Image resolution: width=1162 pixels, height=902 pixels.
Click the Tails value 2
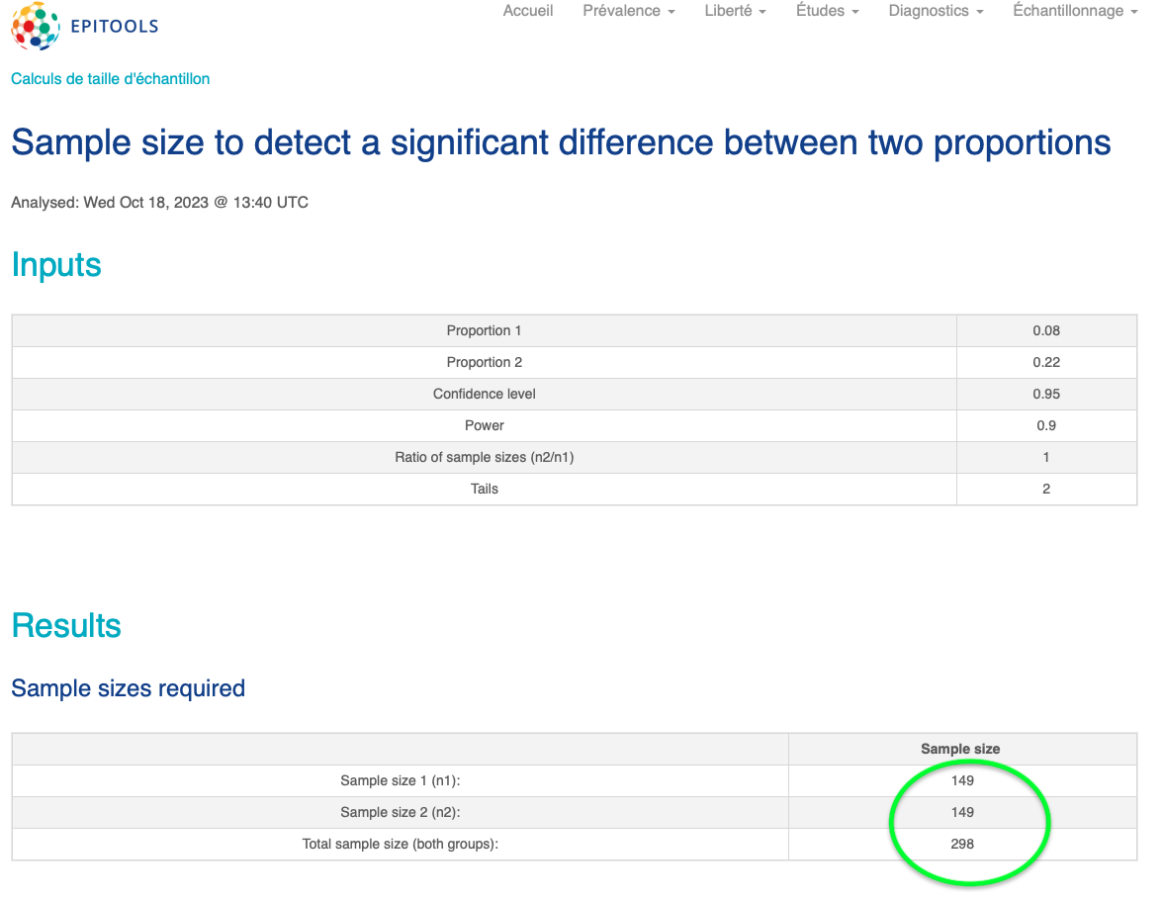(x=1046, y=489)
